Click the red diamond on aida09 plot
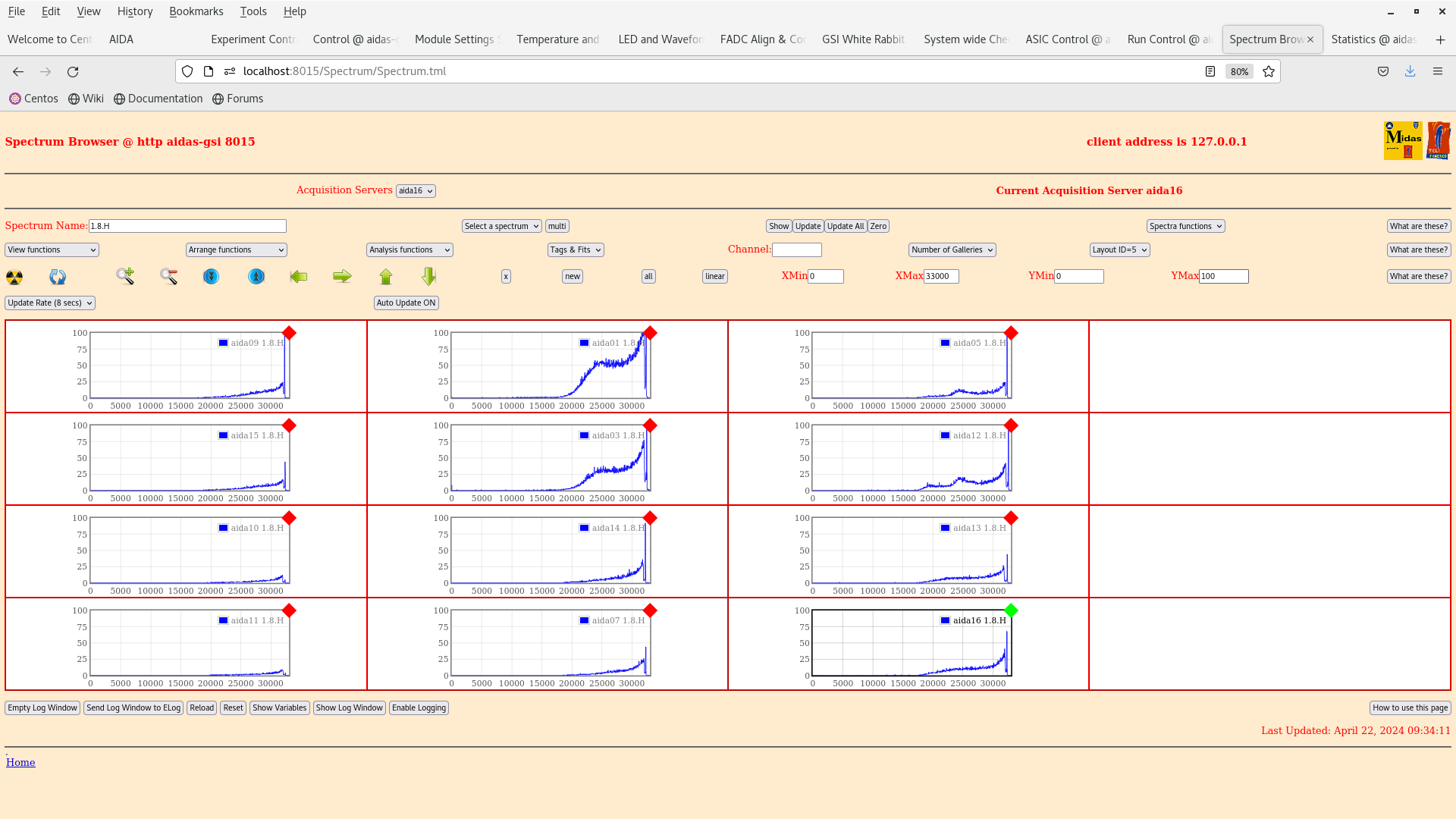The height and width of the screenshot is (819, 1456). 289,333
